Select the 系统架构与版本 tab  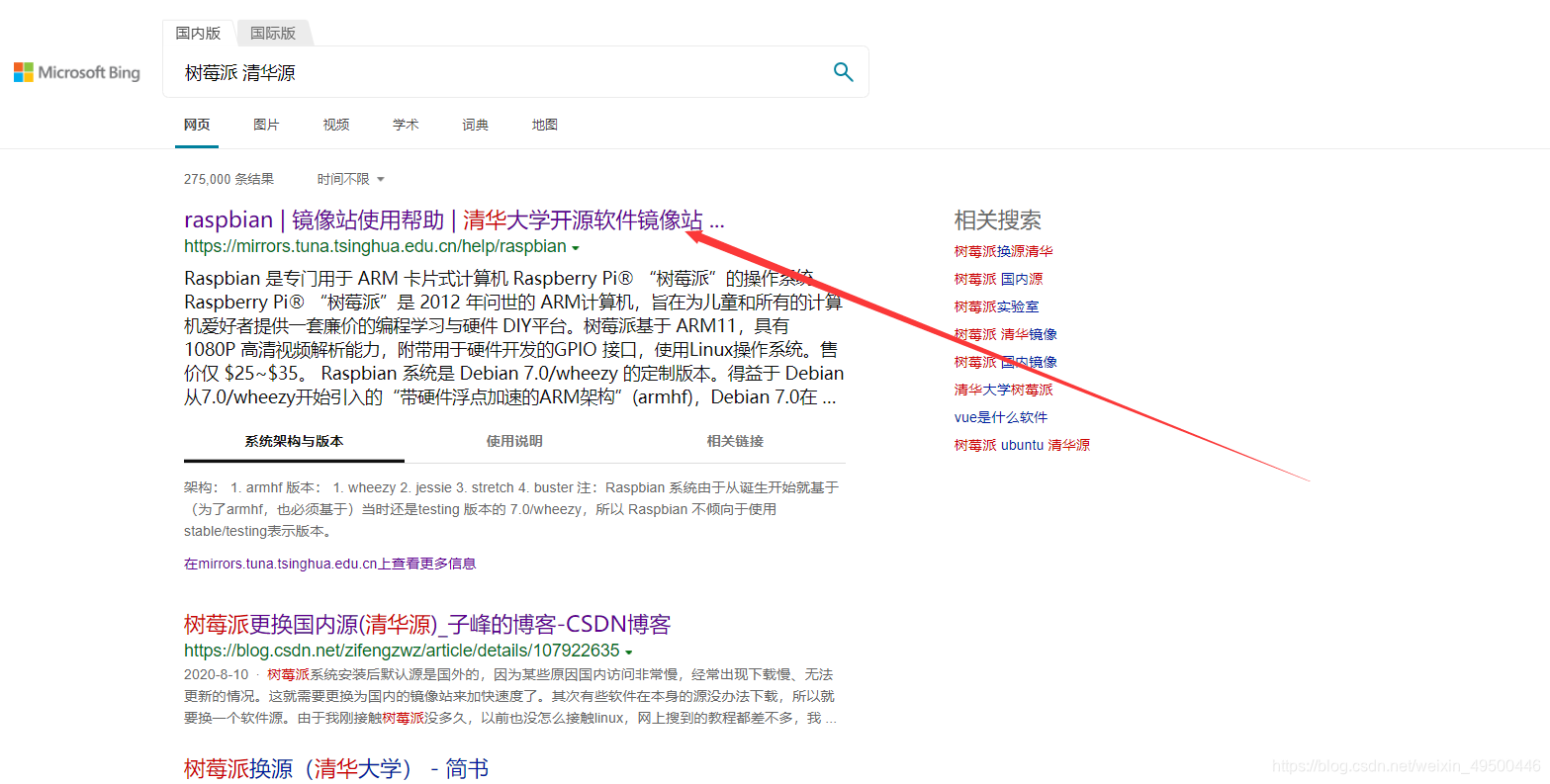(294, 441)
